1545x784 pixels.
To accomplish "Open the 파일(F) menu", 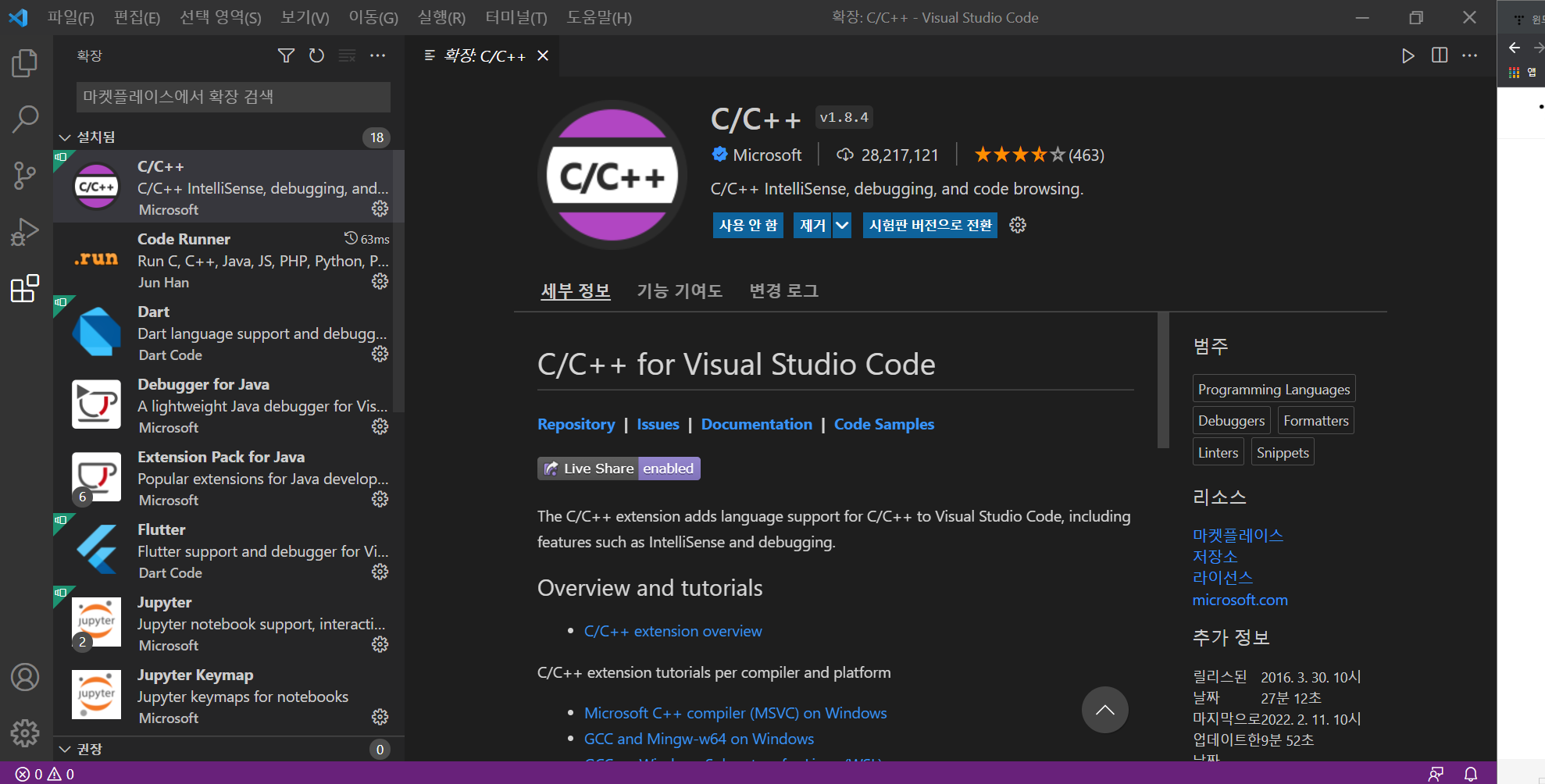I will click(x=70, y=17).
